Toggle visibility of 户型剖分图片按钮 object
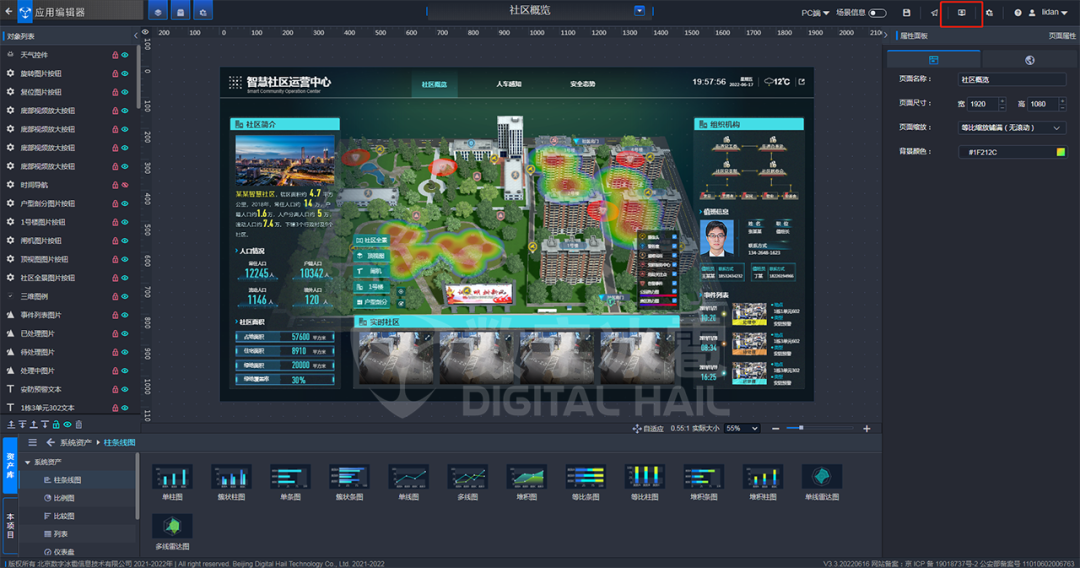The height and width of the screenshot is (568, 1080). pos(125,203)
